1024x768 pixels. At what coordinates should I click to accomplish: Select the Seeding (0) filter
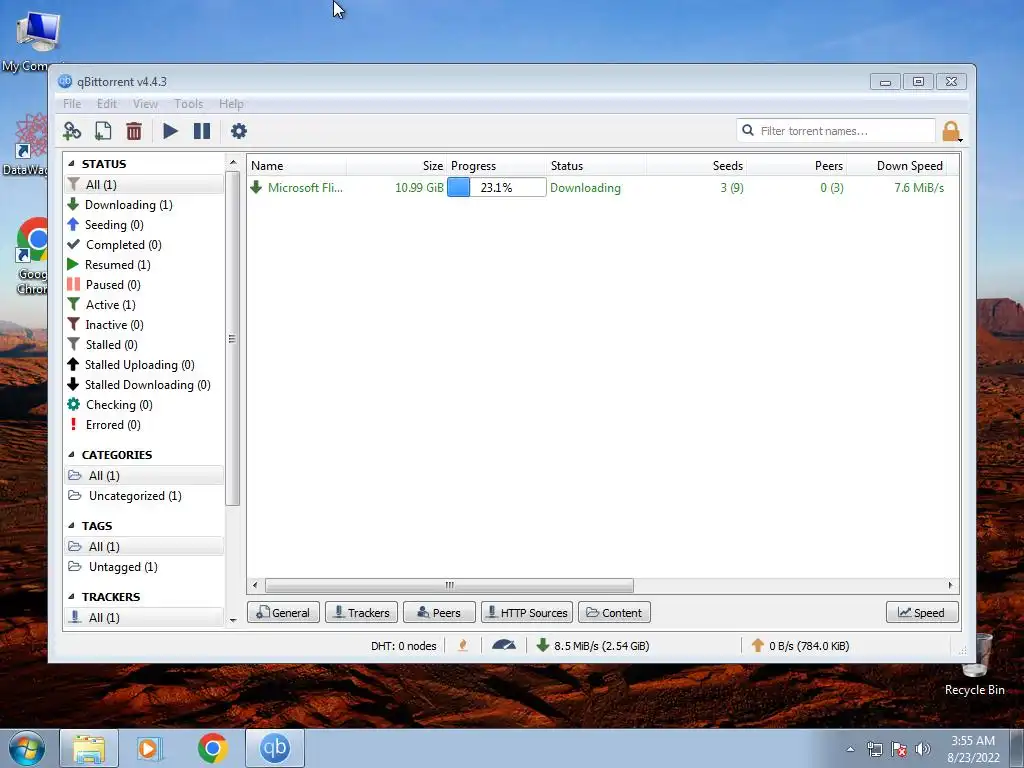coord(144,225)
